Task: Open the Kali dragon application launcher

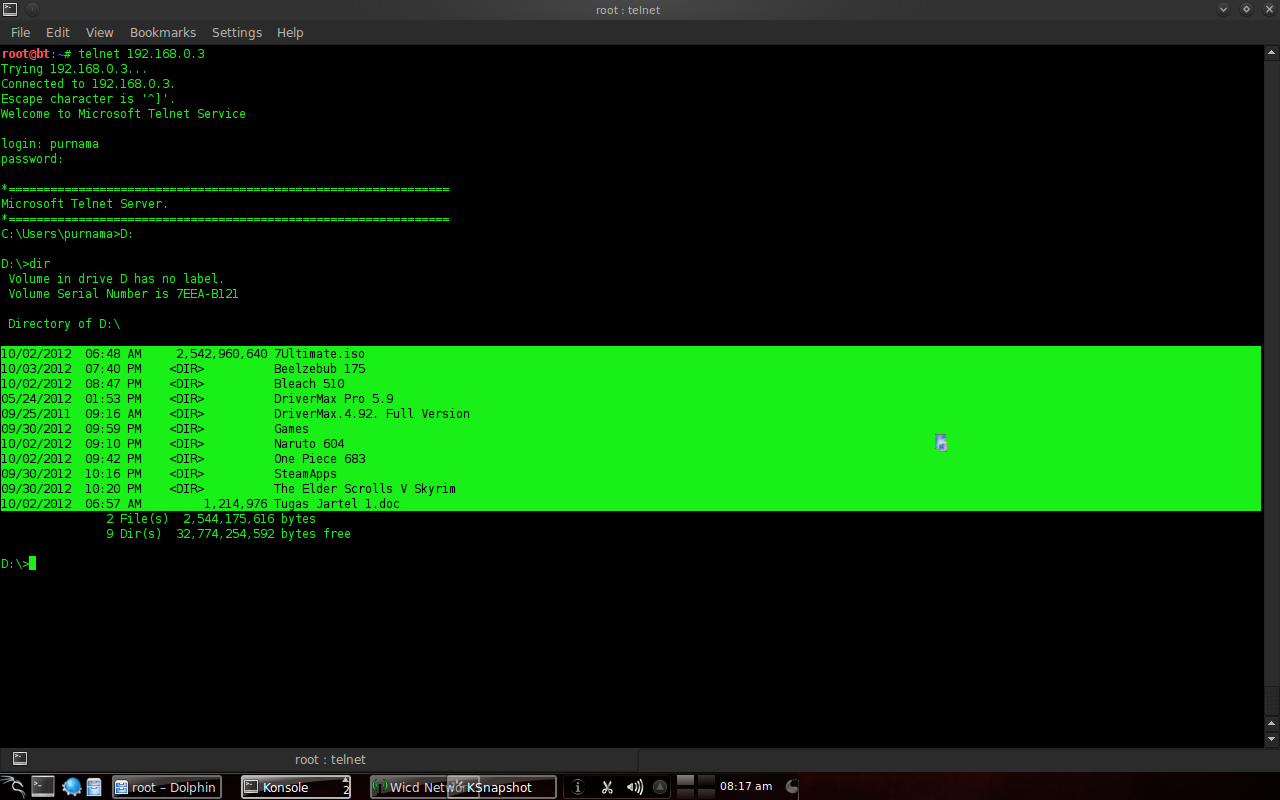Action: [x=12, y=787]
